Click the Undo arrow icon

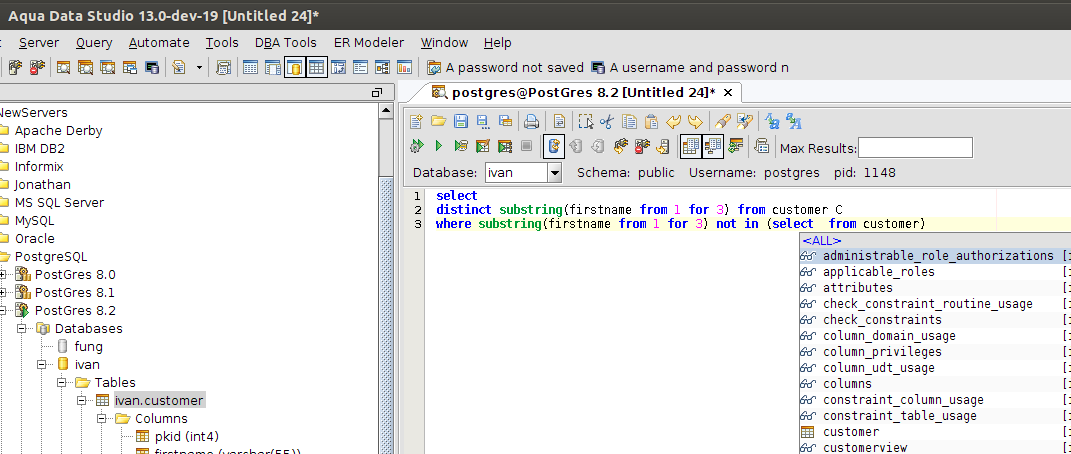[x=673, y=122]
